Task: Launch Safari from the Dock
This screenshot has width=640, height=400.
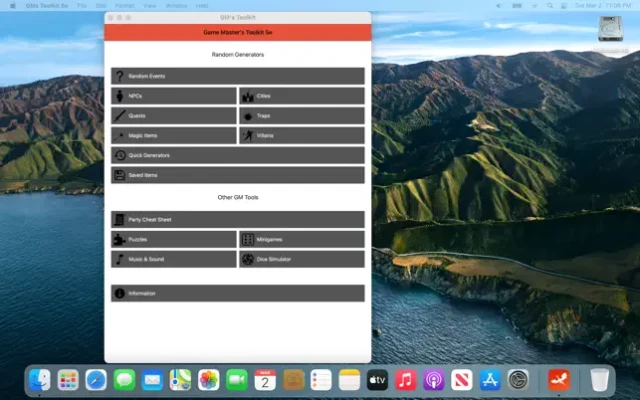Action: (x=96, y=380)
